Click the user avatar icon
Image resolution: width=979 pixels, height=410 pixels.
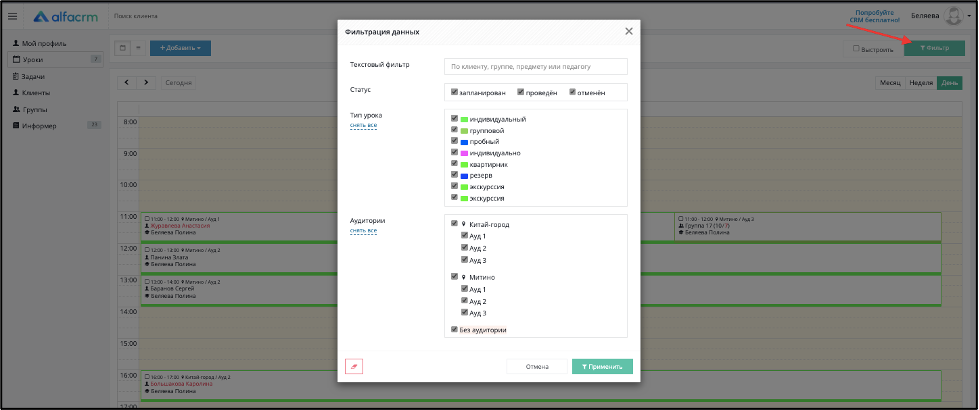pyautogui.click(x=954, y=16)
